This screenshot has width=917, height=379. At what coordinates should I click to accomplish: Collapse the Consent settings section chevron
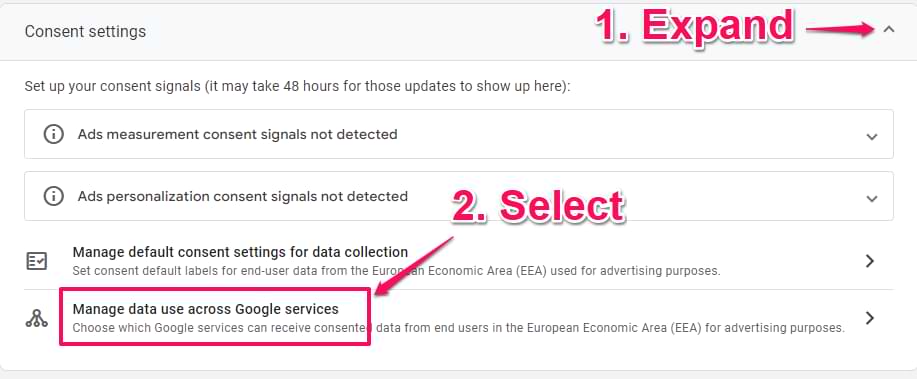[x=889, y=29]
